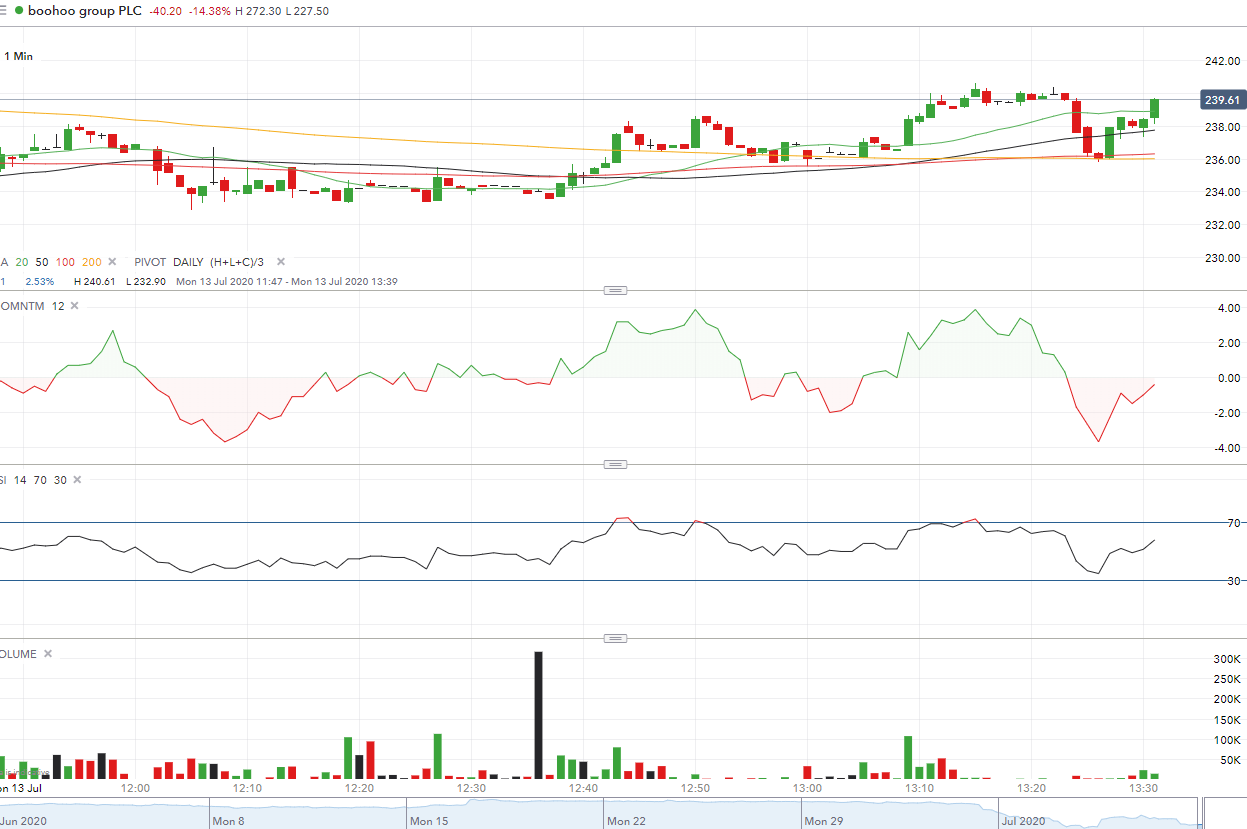
Task: Remove the PIVOT DAILY indicator via its X
Action: pyautogui.click(x=281, y=262)
